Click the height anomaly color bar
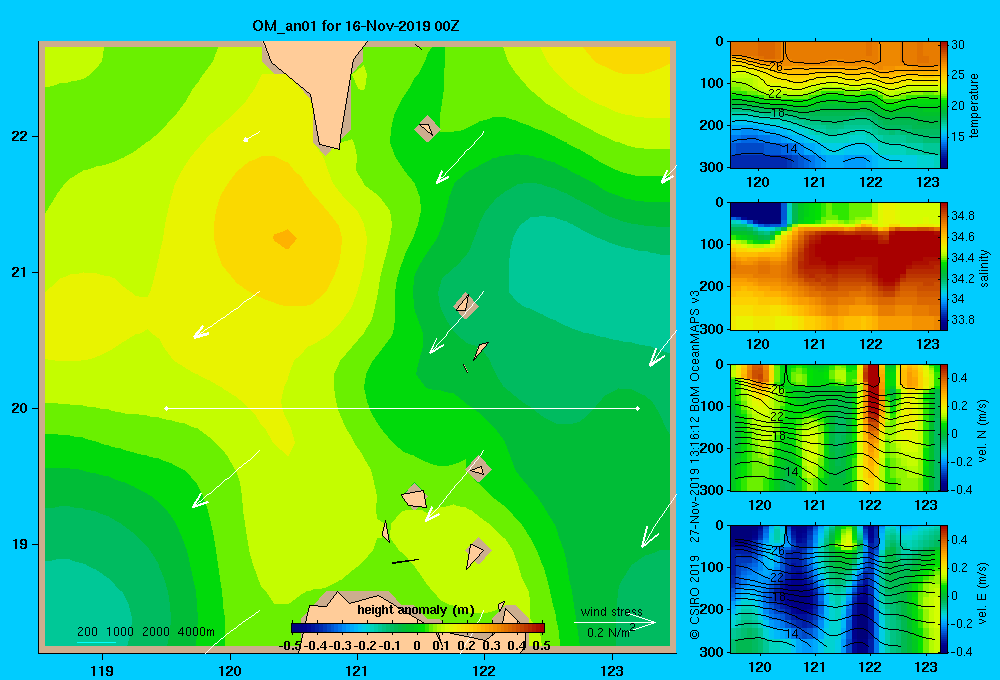Image resolution: width=1000 pixels, height=680 pixels. point(418,628)
